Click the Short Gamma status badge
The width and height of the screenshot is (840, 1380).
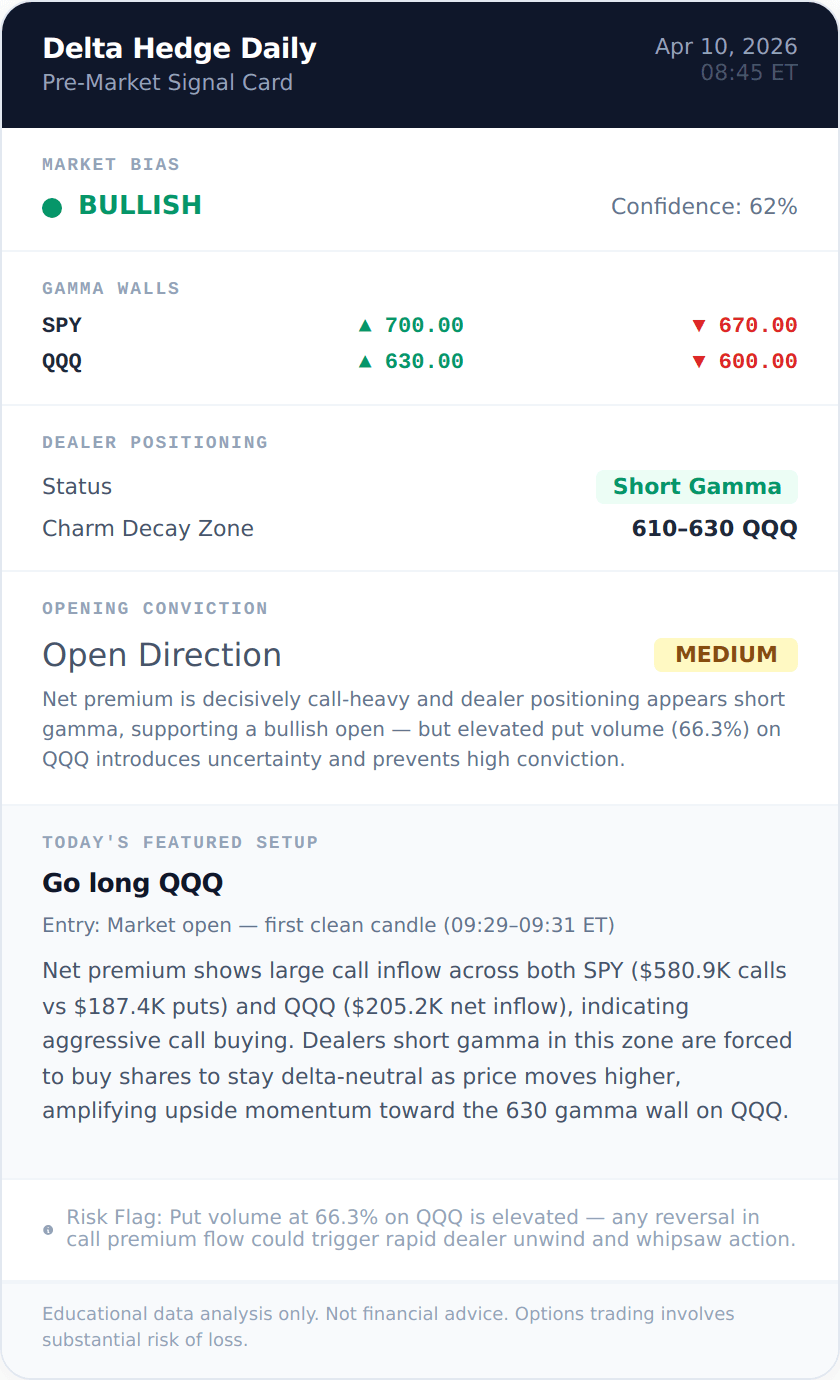[x=696, y=487]
